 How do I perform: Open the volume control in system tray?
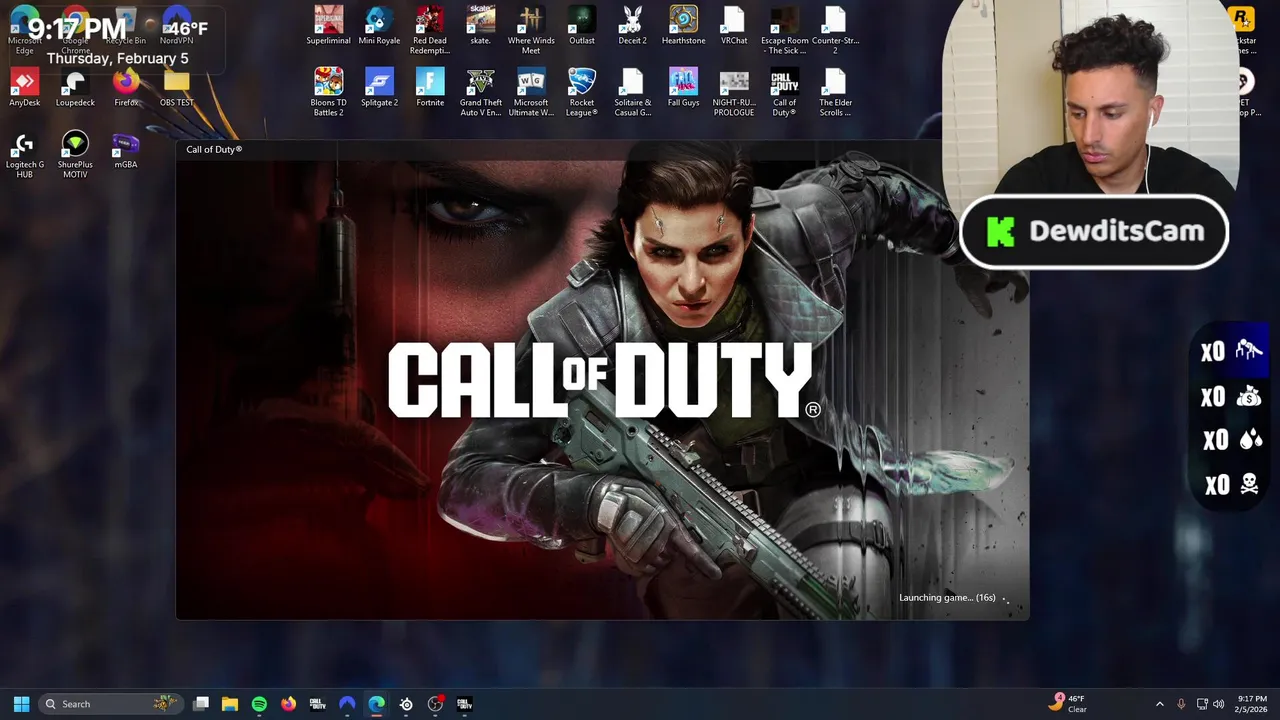coord(1218,704)
